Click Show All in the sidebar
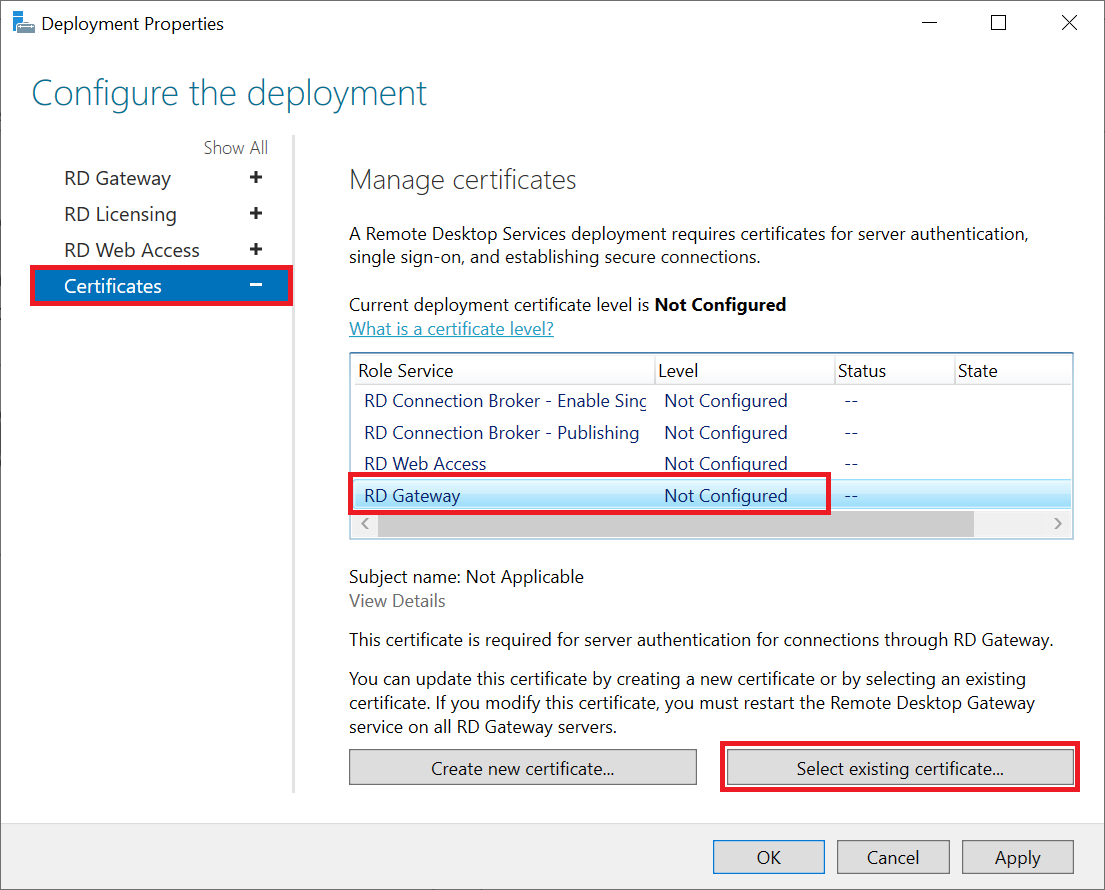Viewport: 1105px width, 890px height. [x=235, y=148]
